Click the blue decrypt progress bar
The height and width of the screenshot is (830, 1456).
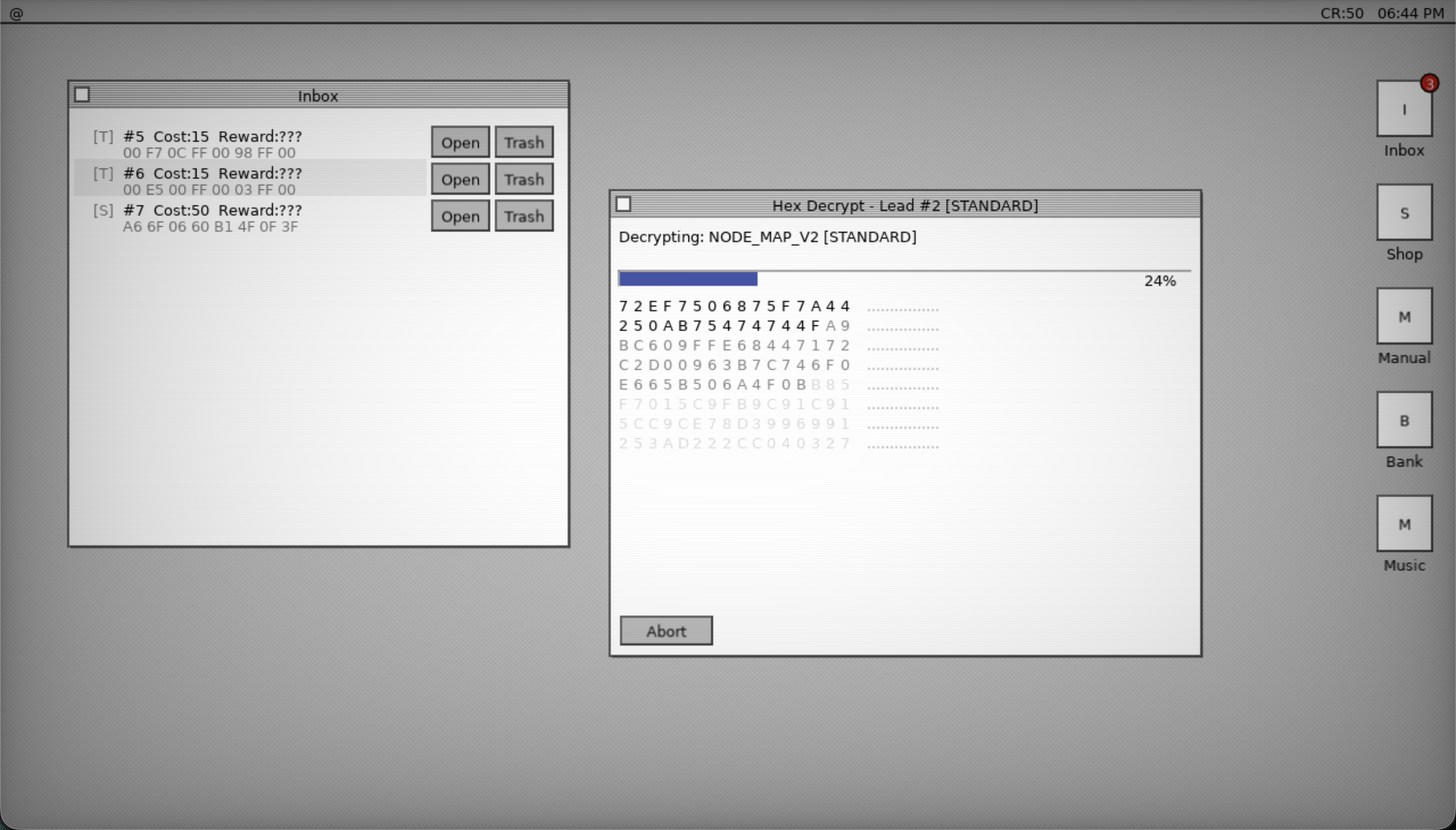[688, 279]
